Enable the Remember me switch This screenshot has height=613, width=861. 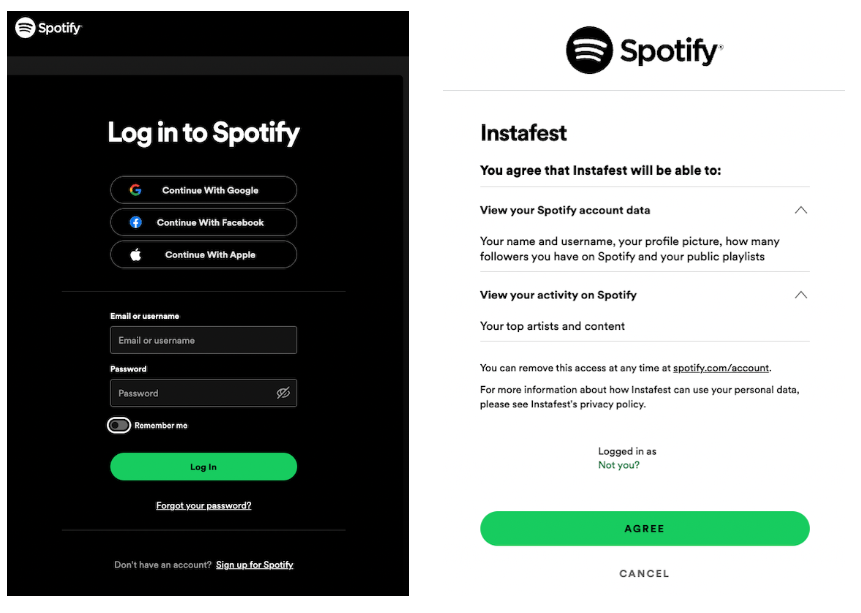[119, 426]
